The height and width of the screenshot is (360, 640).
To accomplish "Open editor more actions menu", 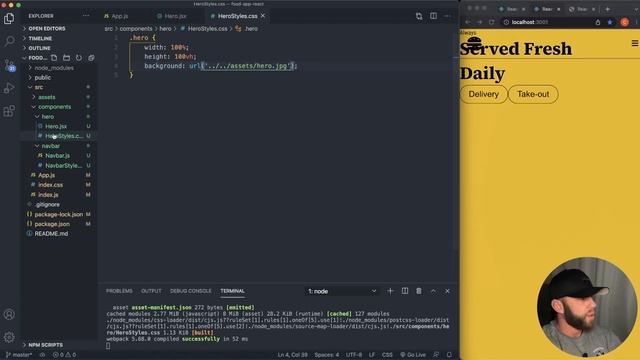I will click(x=447, y=16).
